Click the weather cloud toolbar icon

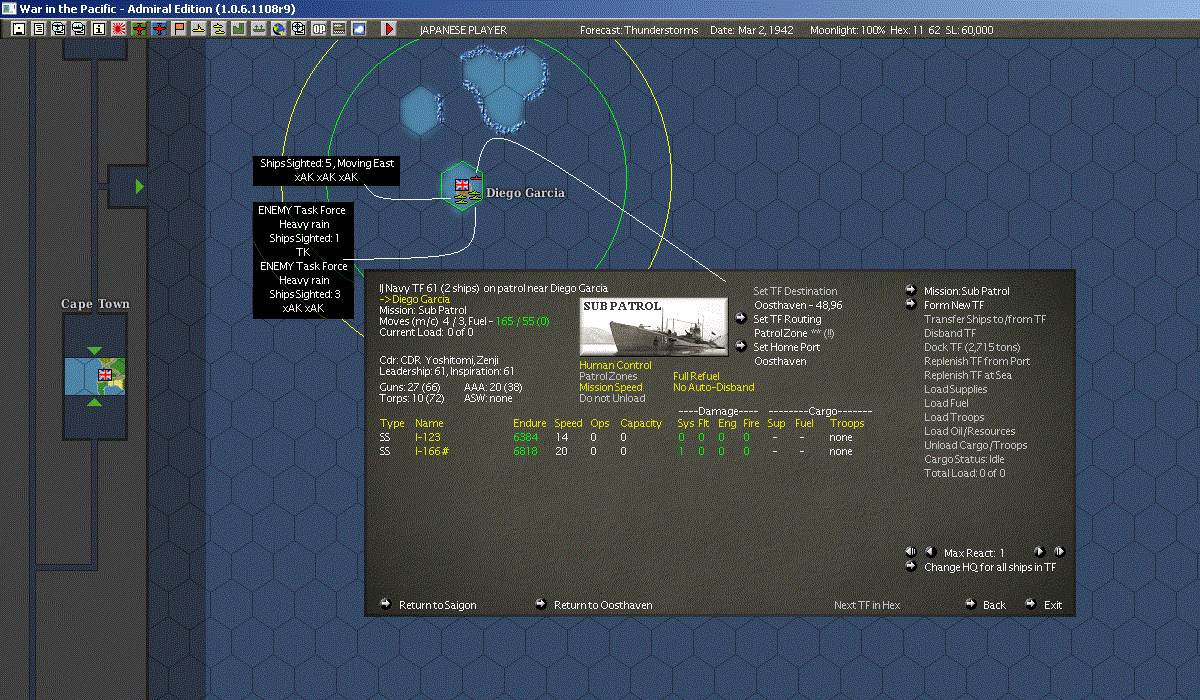click(359, 29)
